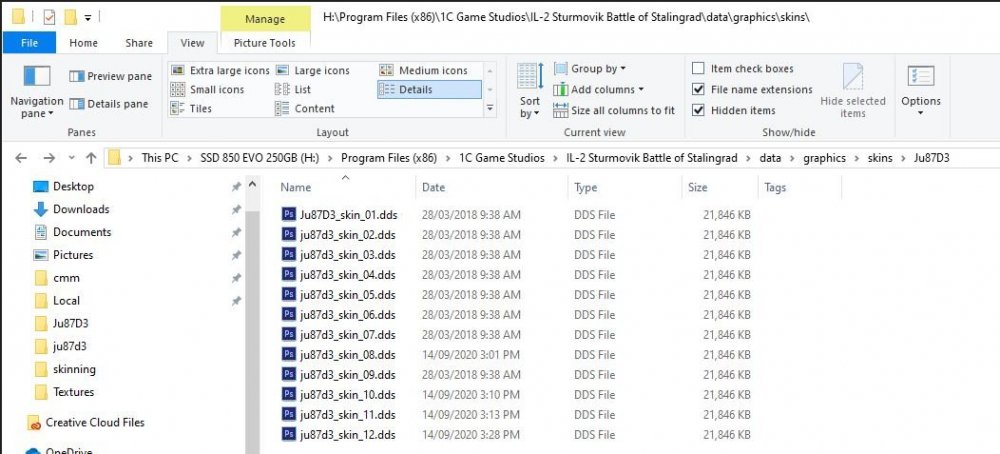Select the Details layout option
1000x454 pixels.
point(429,89)
